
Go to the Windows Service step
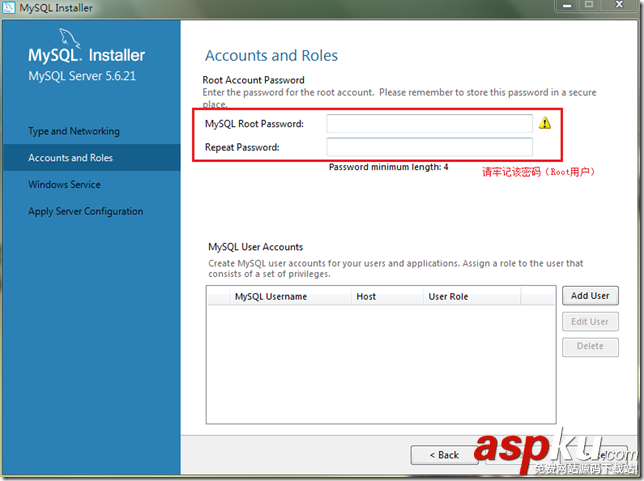point(64,184)
